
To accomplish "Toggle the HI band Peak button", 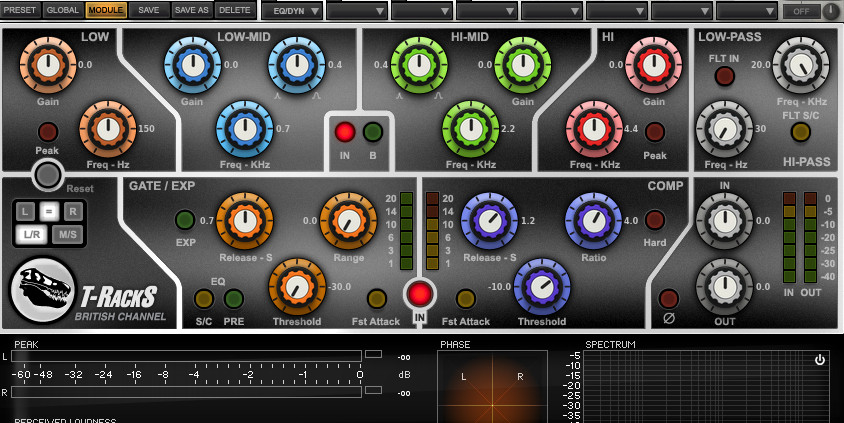I will (x=655, y=132).
